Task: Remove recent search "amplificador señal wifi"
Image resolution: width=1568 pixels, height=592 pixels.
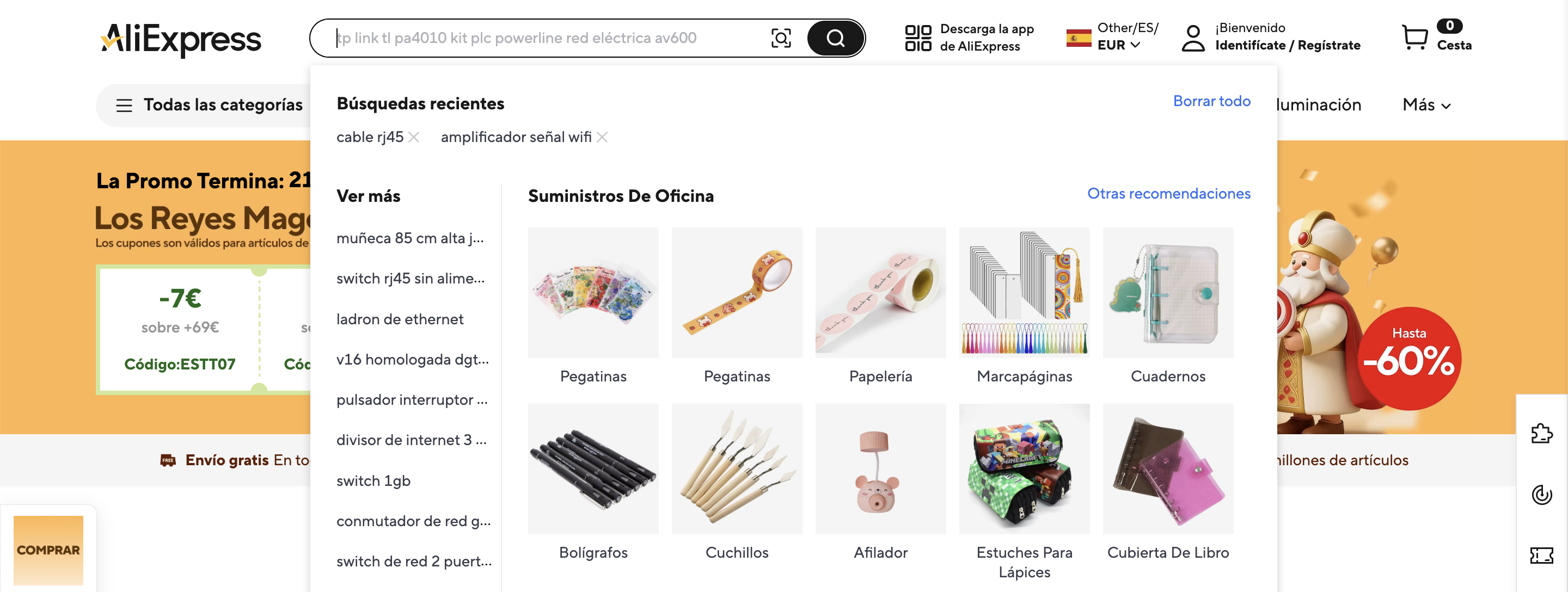Action: click(x=602, y=138)
